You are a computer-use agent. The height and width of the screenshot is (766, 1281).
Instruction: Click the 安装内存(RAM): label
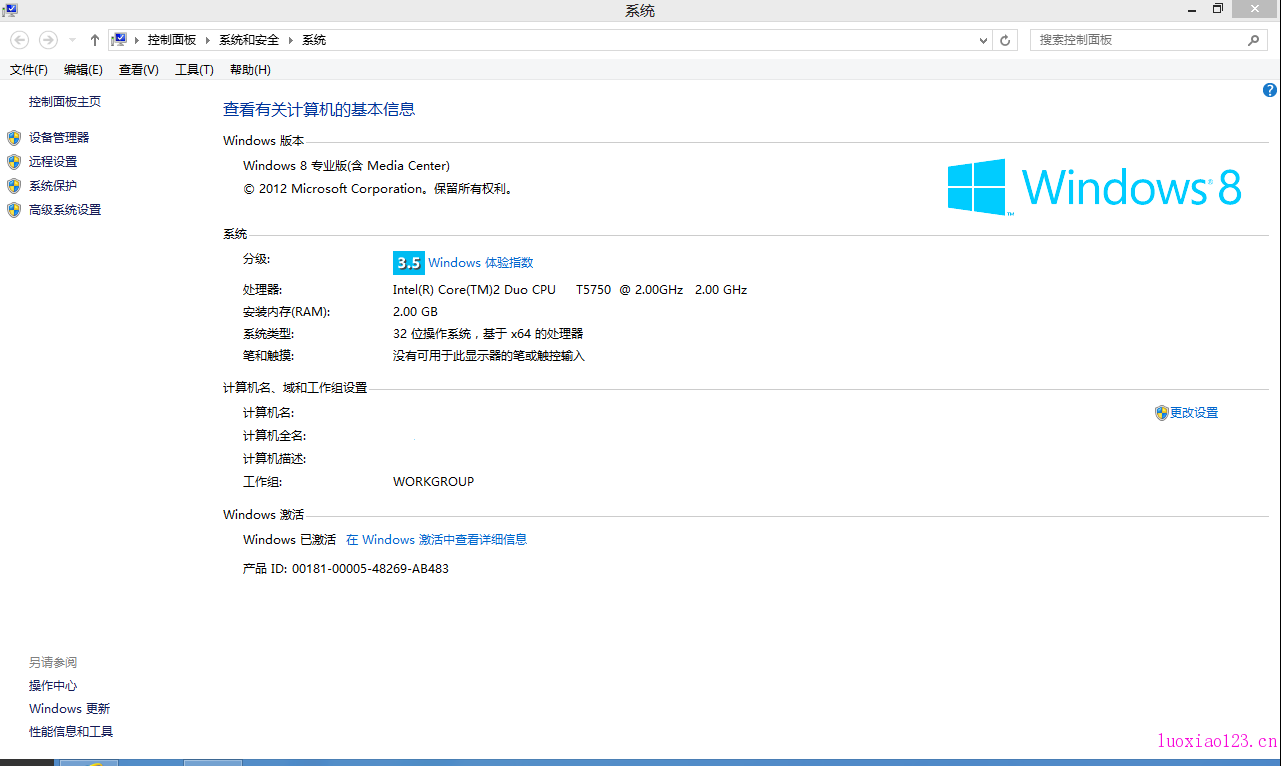[286, 312]
